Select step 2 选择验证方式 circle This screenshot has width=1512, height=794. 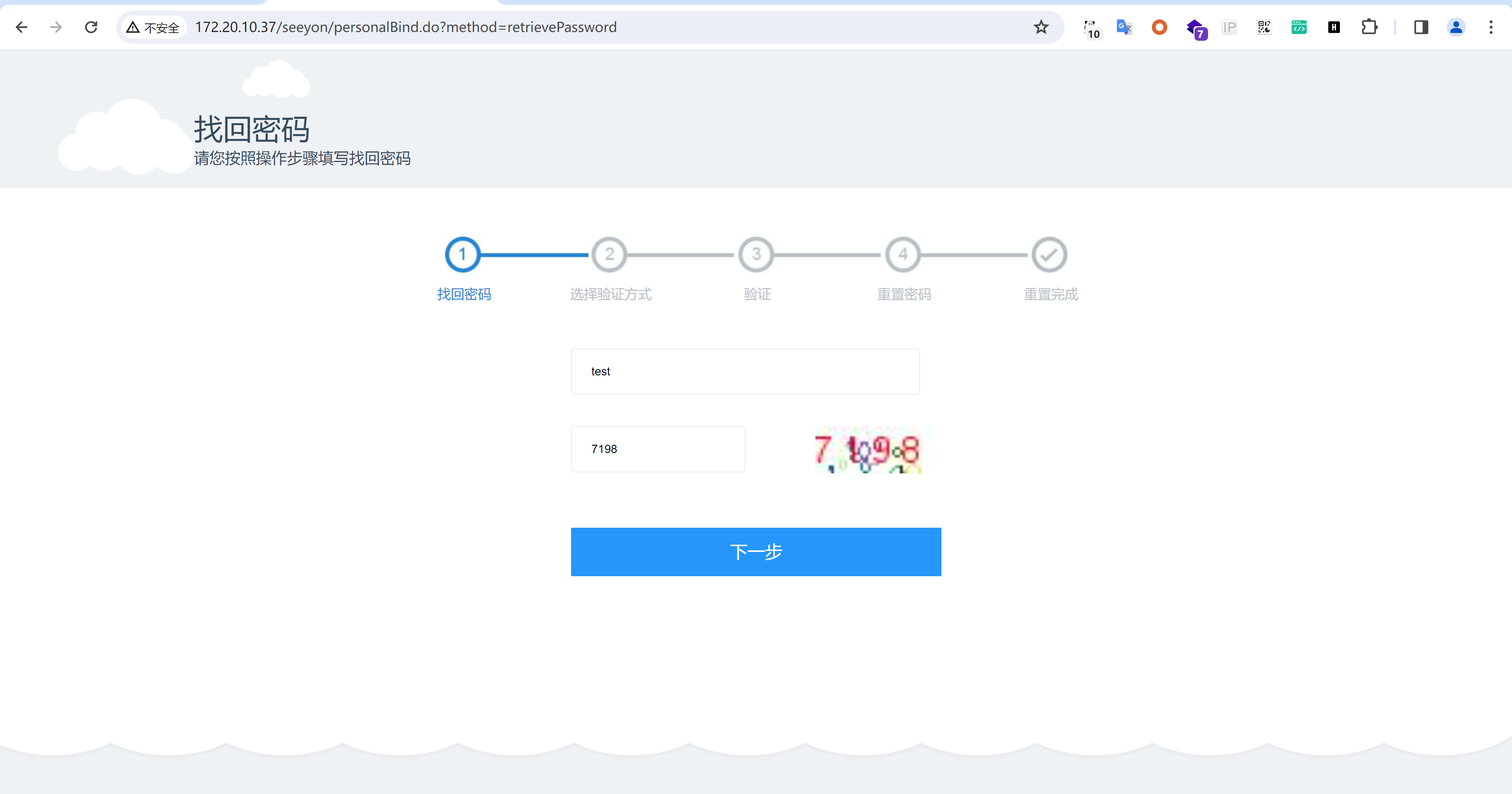pos(609,254)
